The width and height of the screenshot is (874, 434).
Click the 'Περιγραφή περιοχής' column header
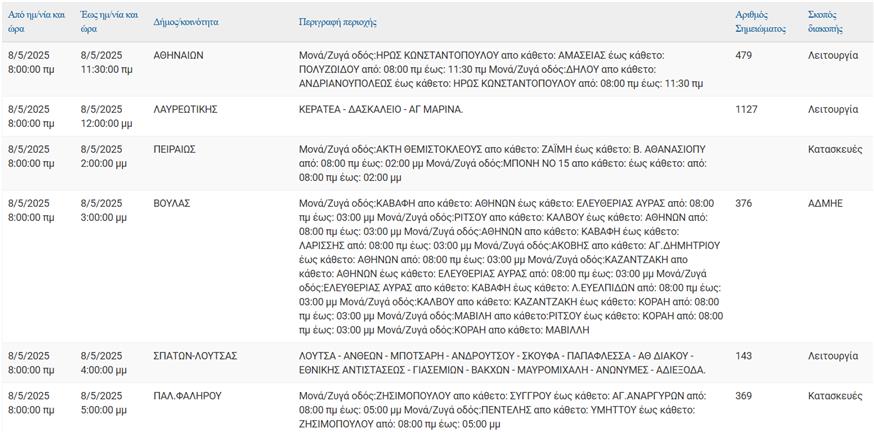(x=338, y=21)
